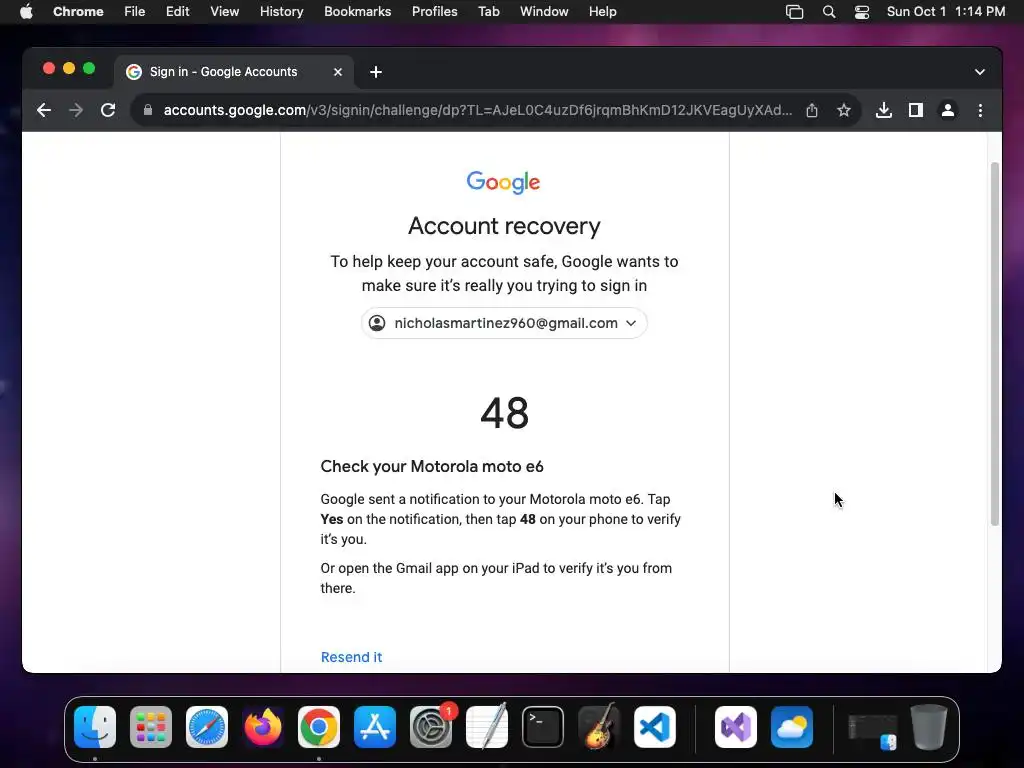Open Trash from the Dock
Image resolution: width=1024 pixels, height=768 pixels.
[929, 727]
